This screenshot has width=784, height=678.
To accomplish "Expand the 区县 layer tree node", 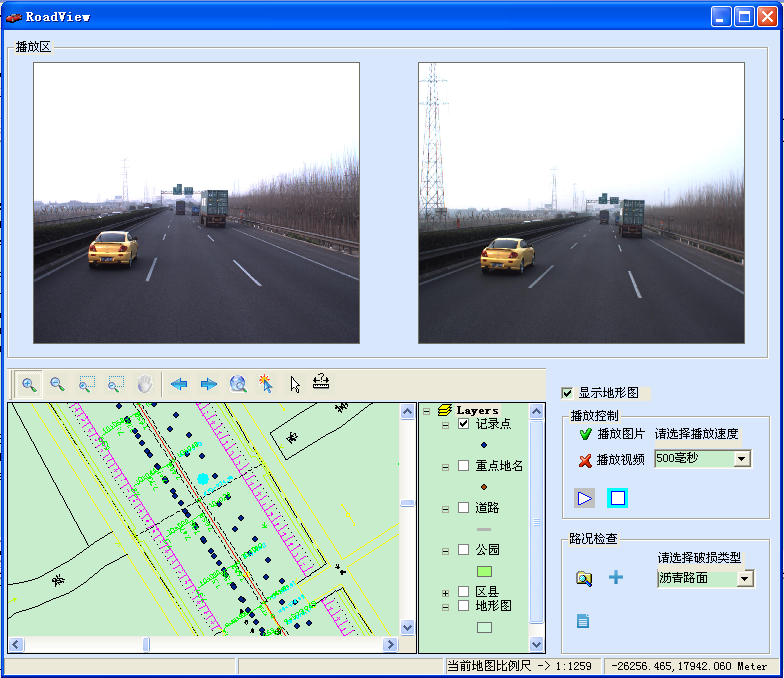I will click(x=445, y=592).
